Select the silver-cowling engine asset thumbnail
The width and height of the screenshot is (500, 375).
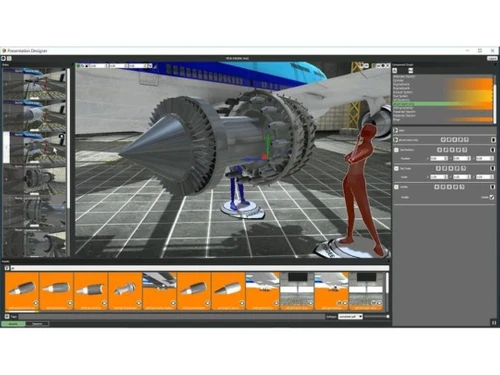(x=228, y=291)
